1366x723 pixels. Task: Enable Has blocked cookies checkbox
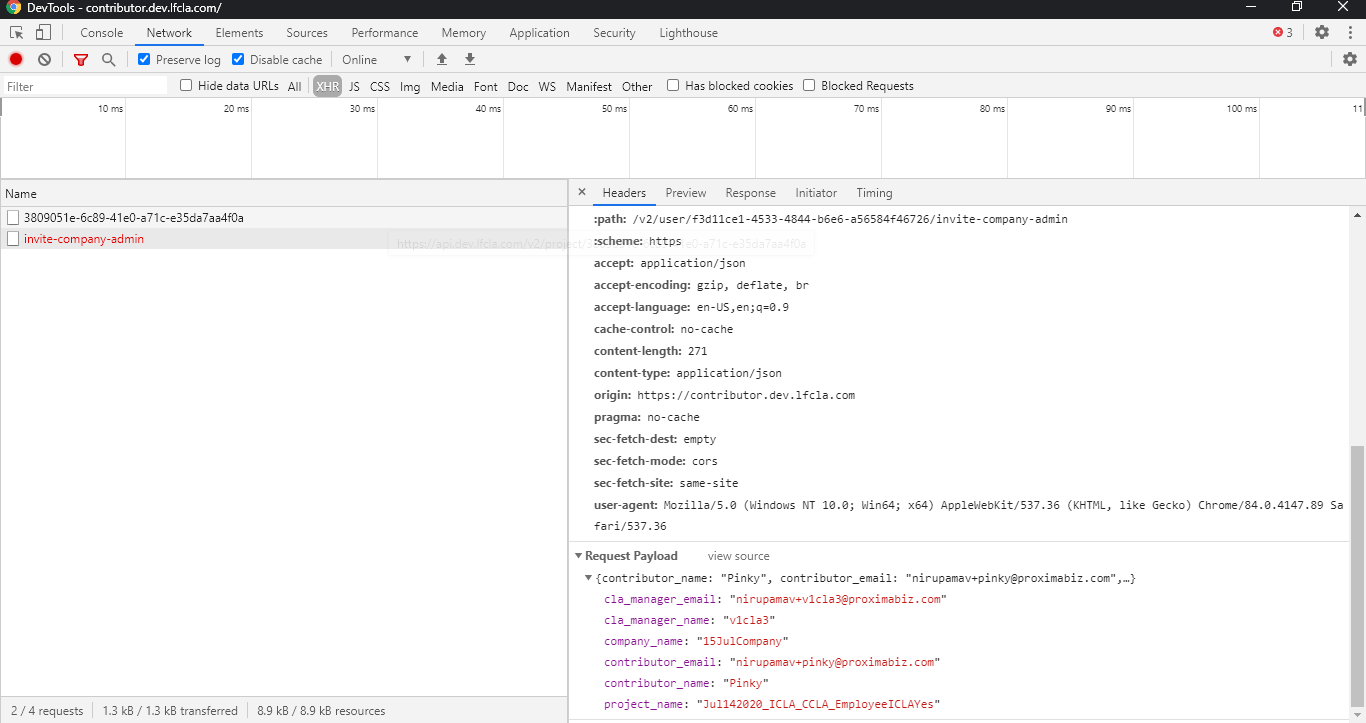673,85
